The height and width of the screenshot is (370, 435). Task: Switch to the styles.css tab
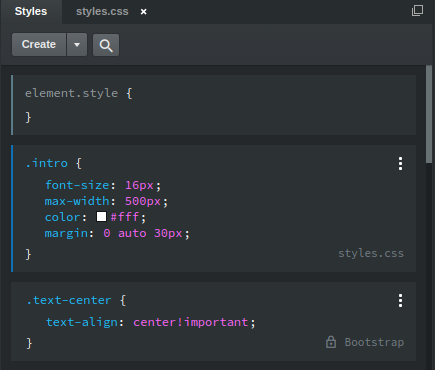102,11
